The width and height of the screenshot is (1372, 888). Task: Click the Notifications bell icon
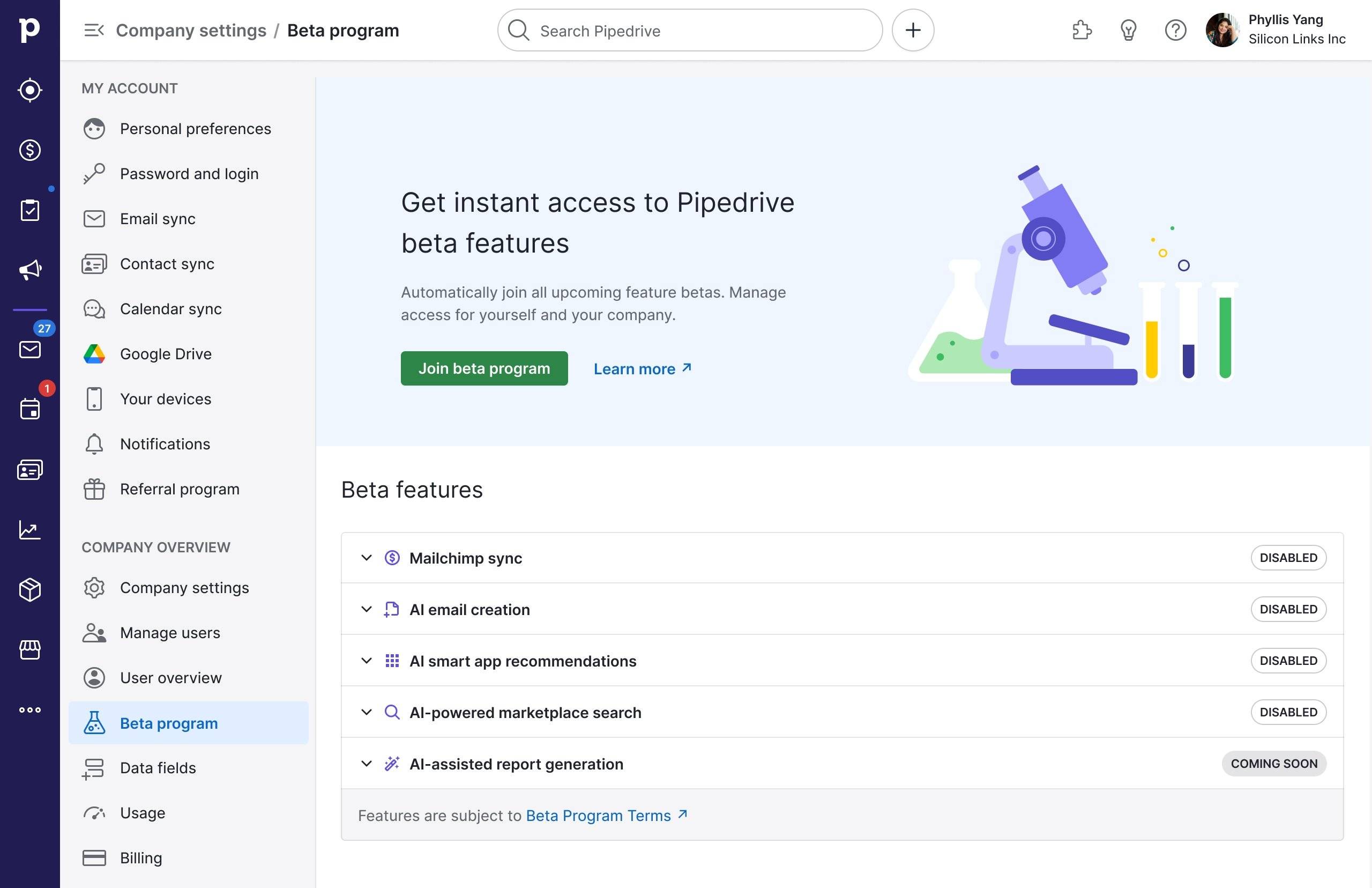tap(94, 444)
